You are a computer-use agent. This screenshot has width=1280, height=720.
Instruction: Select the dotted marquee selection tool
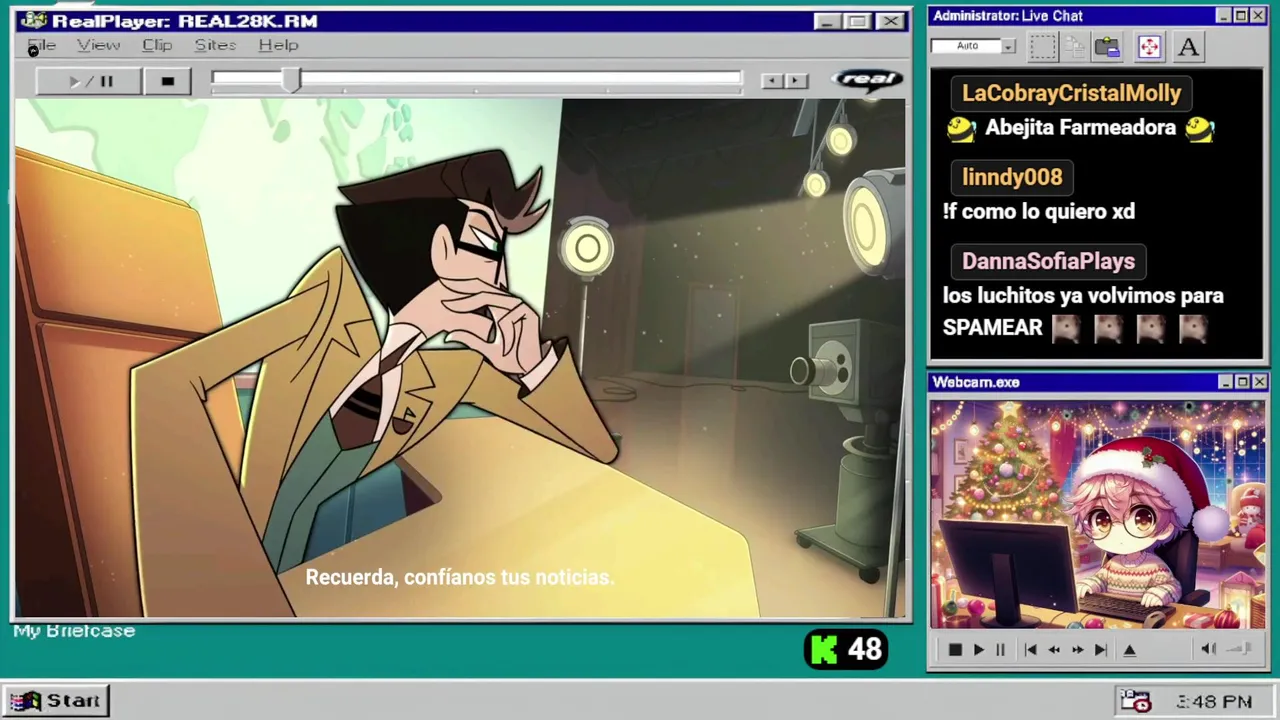click(1042, 46)
